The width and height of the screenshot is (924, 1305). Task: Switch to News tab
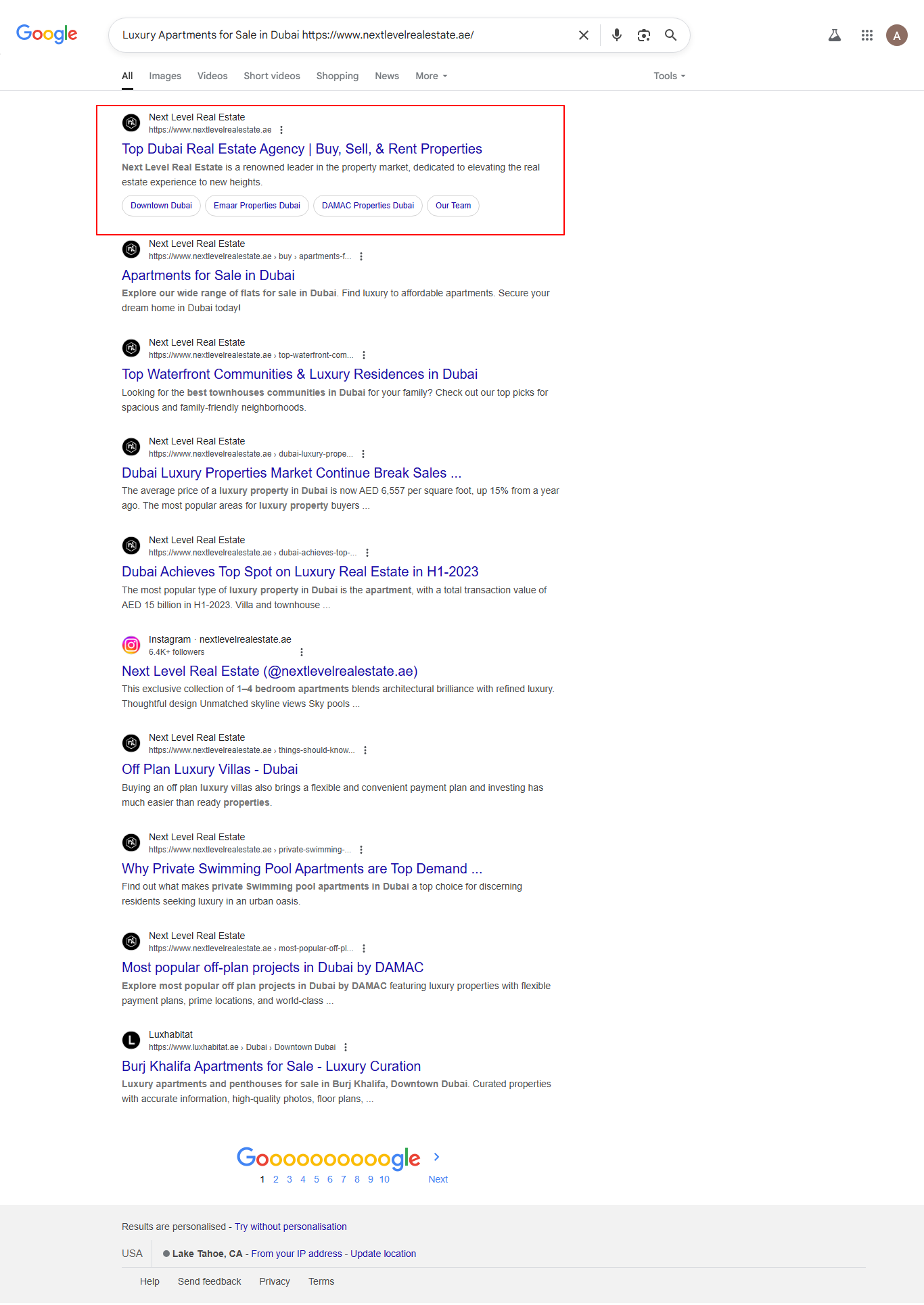387,76
